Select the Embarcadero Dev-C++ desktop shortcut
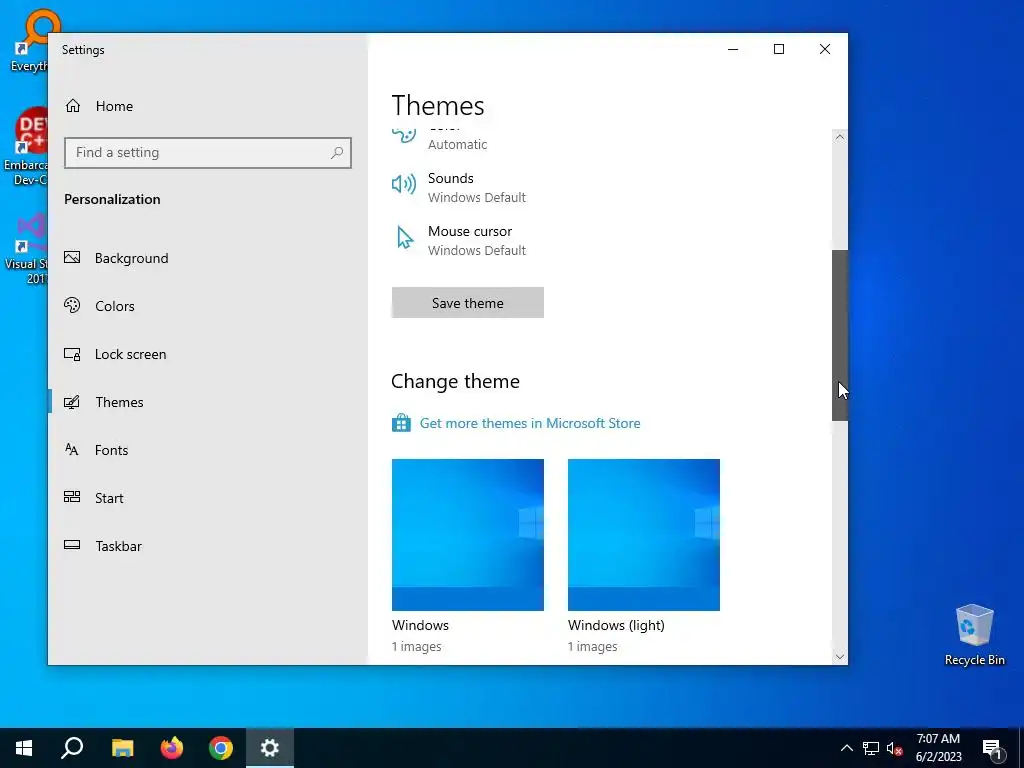This screenshot has width=1024, height=768. tap(27, 146)
